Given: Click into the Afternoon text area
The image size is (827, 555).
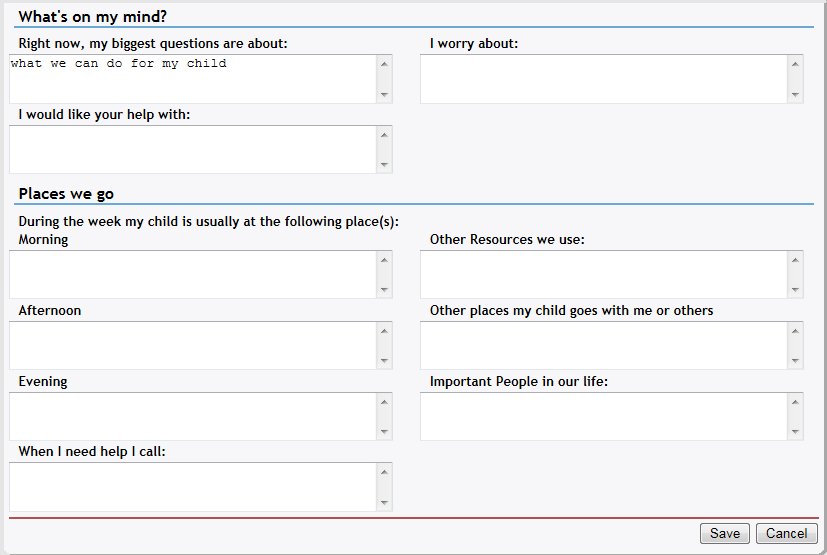Looking at the screenshot, I should click(192, 345).
